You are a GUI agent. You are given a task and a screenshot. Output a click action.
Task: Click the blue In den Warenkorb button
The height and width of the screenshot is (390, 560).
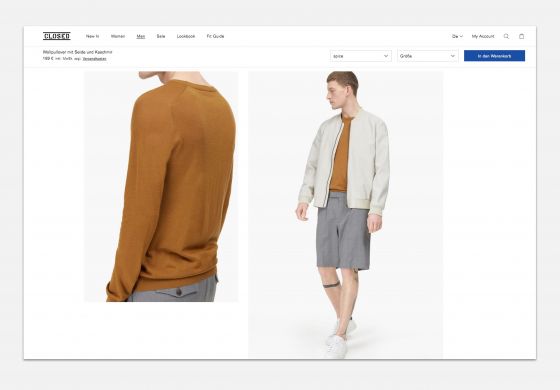(x=494, y=56)
